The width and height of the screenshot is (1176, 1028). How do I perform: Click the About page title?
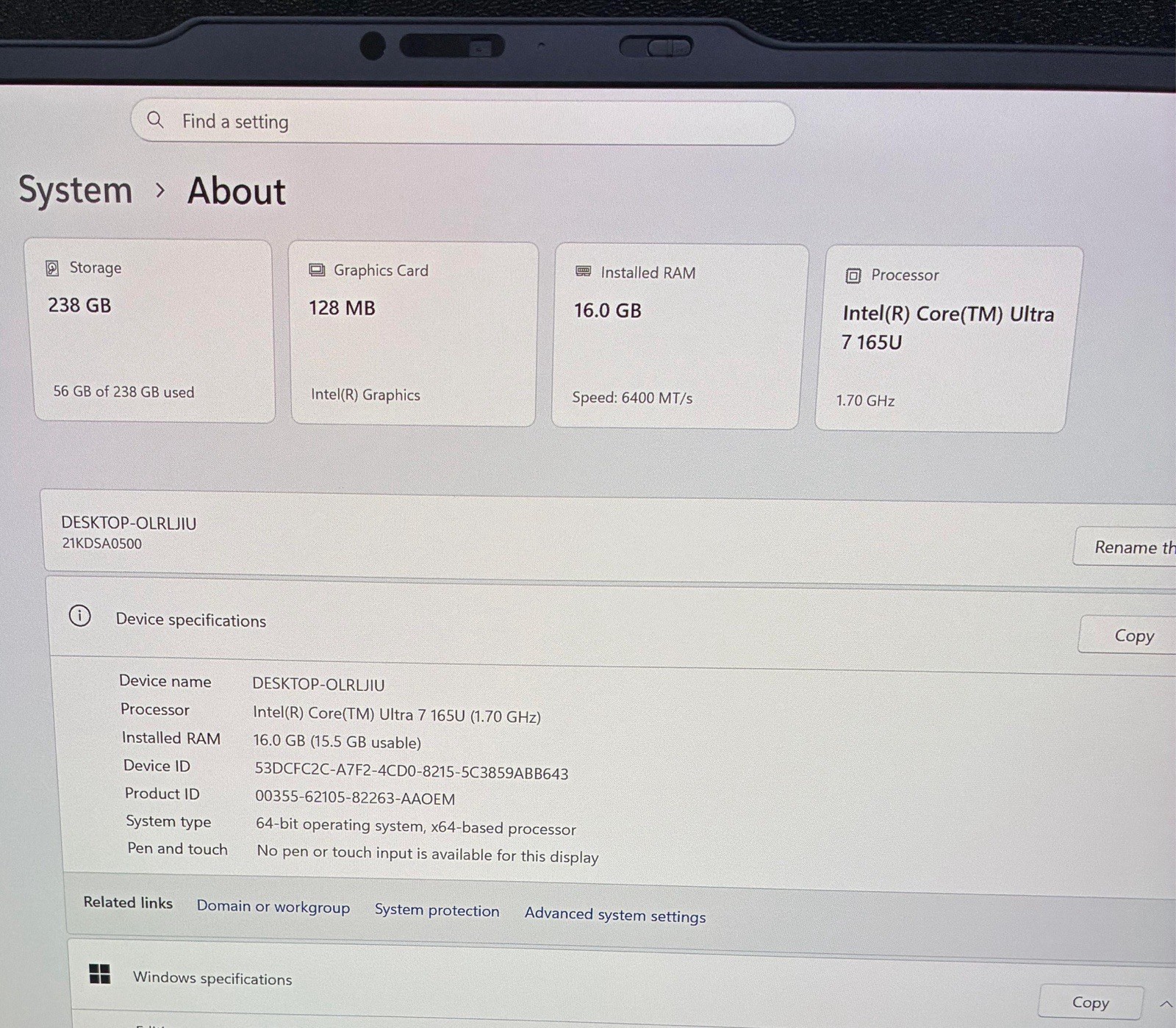(236, 191)
